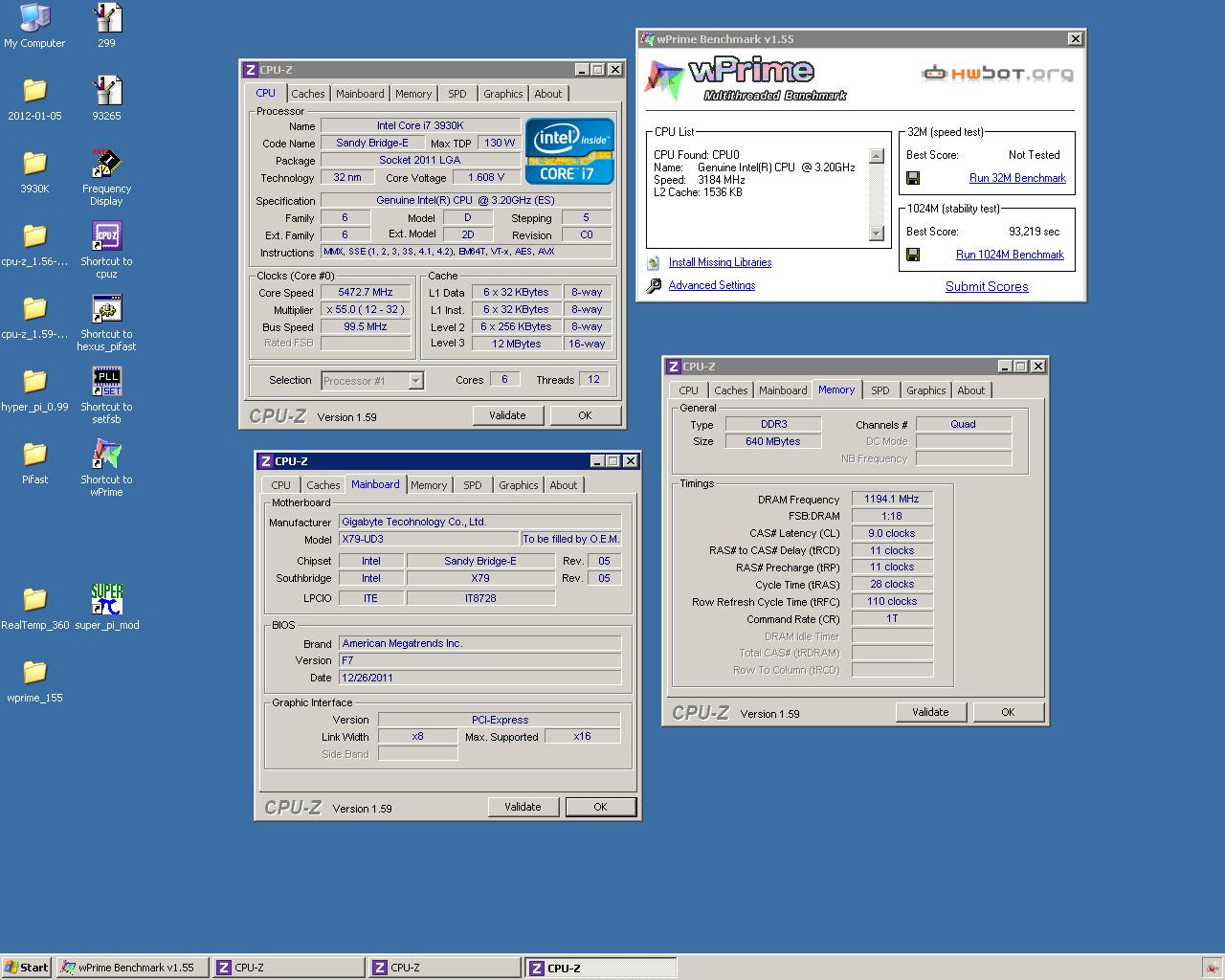
Task: Click Run 1024M Benchmark link
Action: pyautogui.click(x=1010, y=255)
